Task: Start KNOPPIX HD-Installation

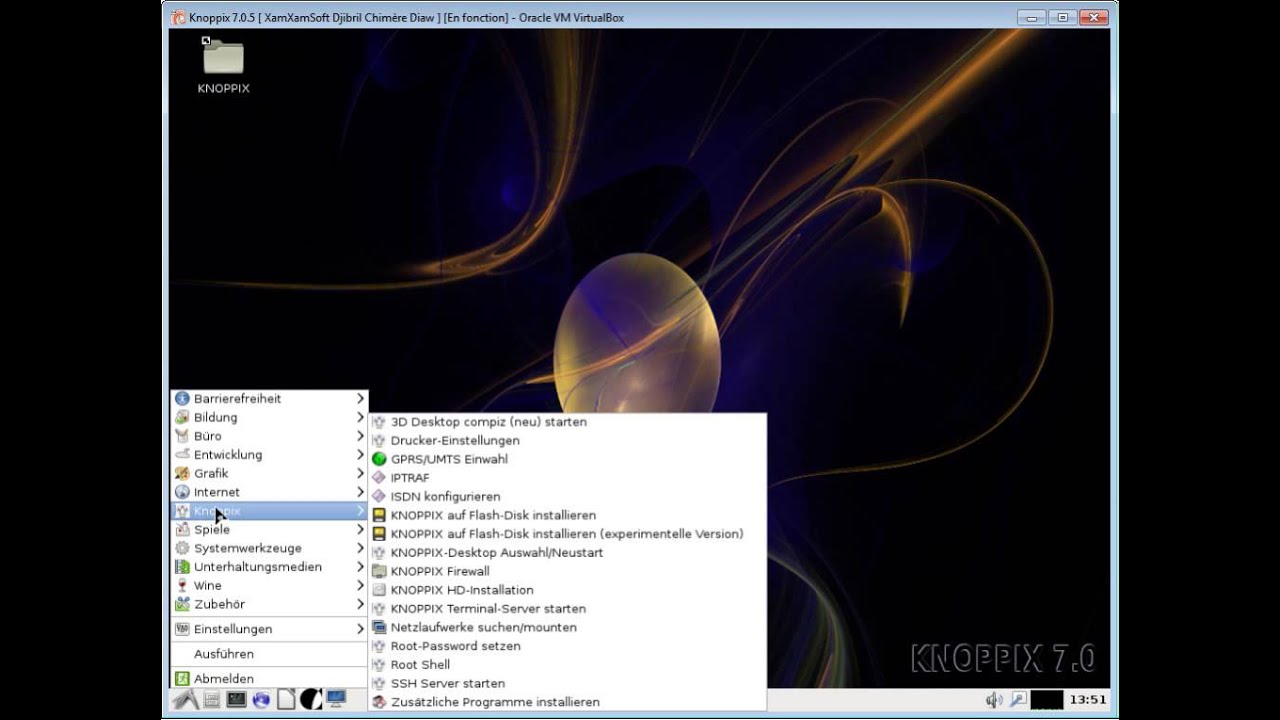Action: (x=567, y=590)
